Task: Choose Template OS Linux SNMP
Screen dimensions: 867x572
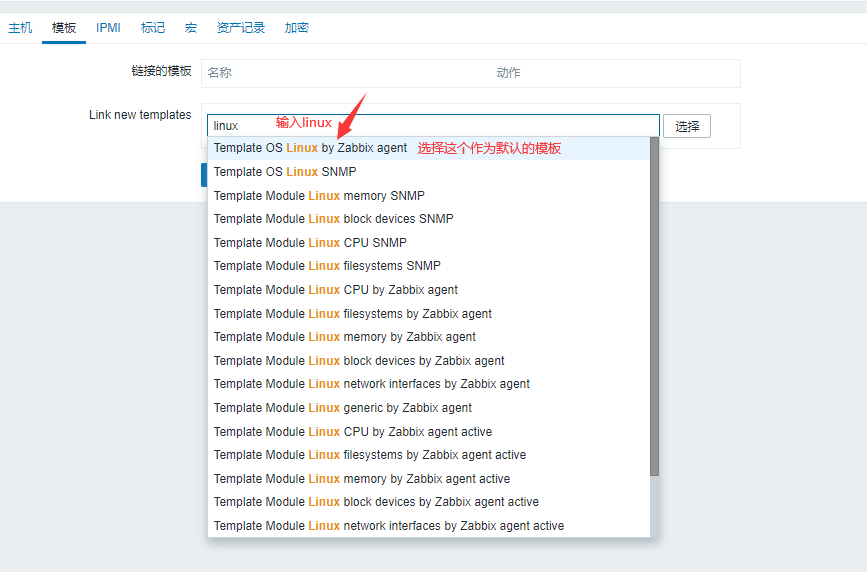Action: point(429,172)
